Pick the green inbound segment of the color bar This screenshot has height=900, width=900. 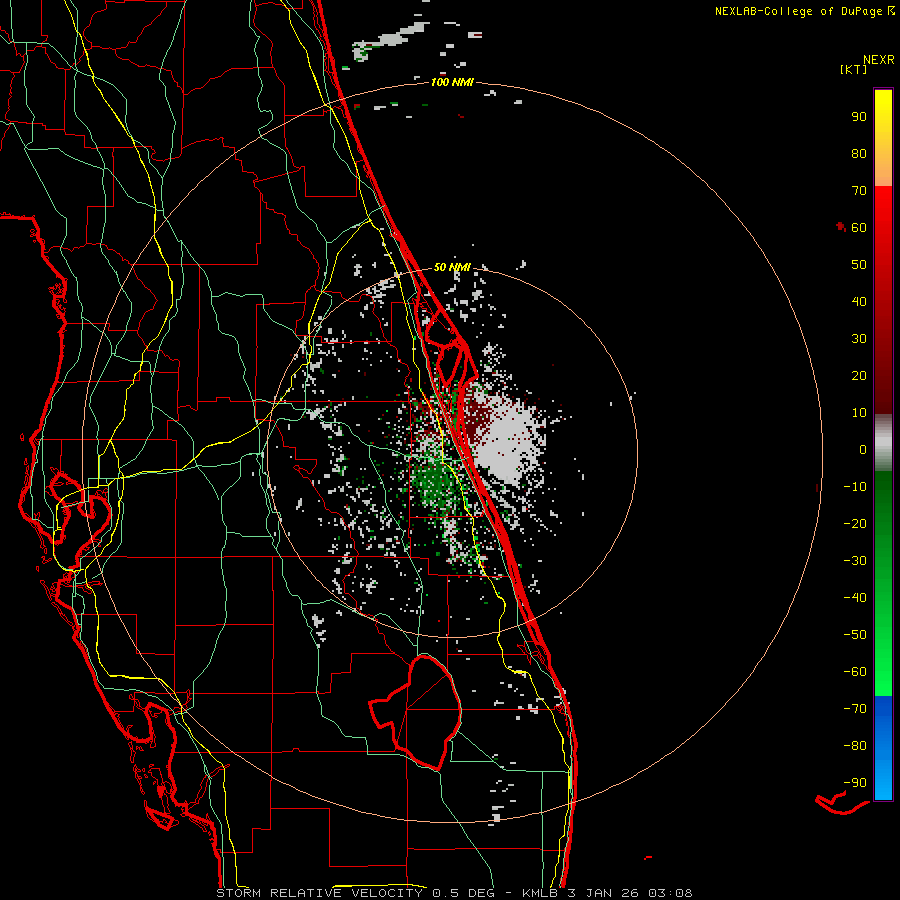tap(883, 583)
